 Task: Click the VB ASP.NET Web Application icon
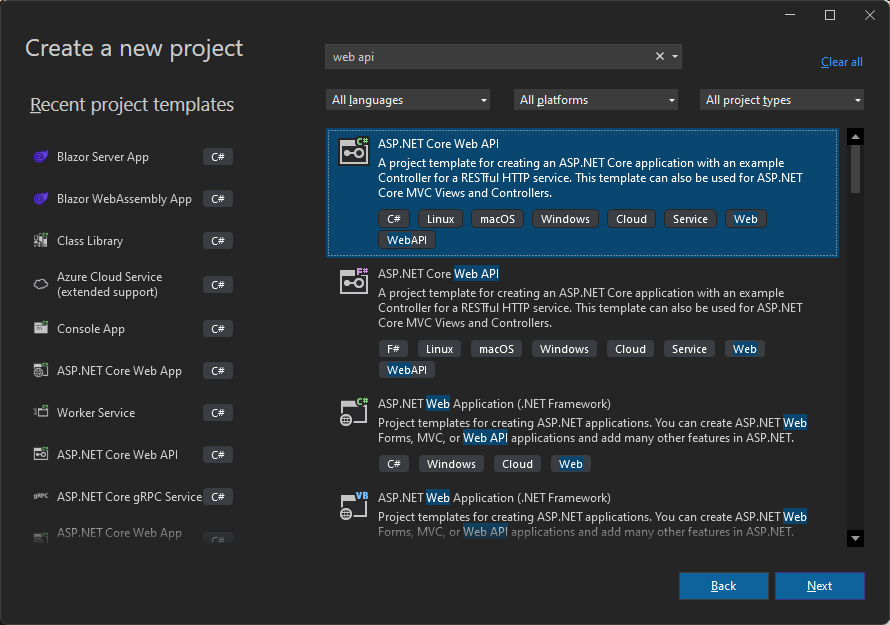coord(354,505)
